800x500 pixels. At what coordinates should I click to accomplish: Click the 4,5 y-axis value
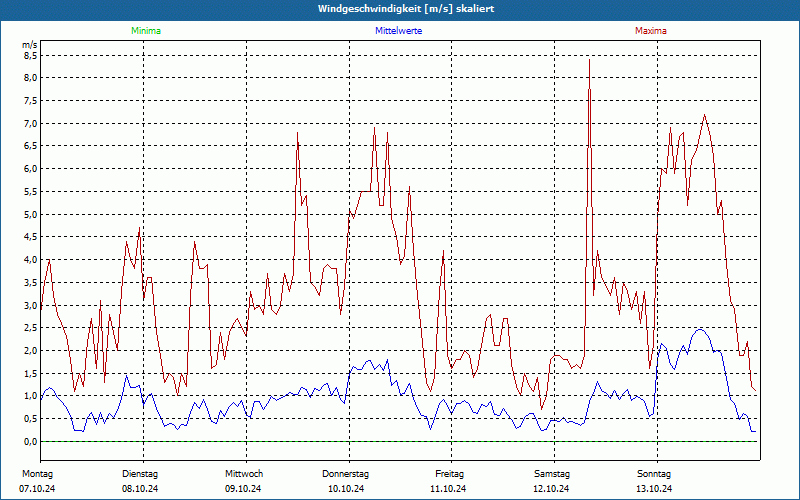pos(31,237)
